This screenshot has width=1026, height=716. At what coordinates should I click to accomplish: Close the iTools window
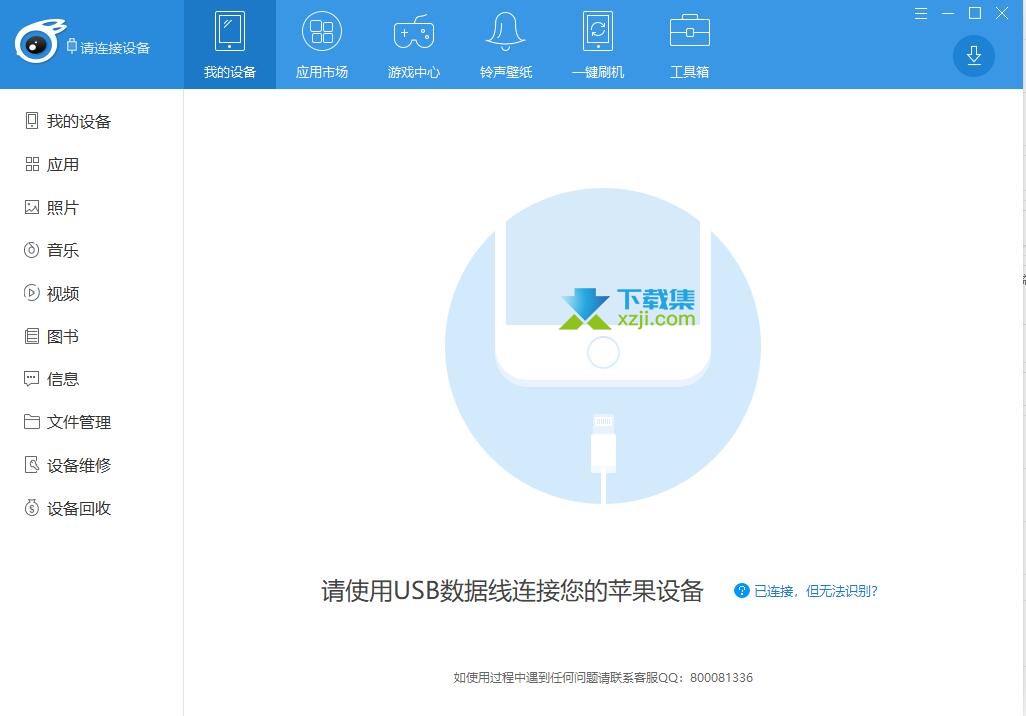point(1002,13)
